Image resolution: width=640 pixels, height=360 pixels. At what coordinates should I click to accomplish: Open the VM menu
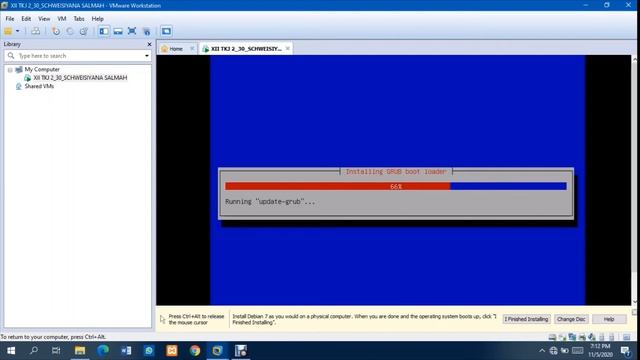[x=62, y=19]
